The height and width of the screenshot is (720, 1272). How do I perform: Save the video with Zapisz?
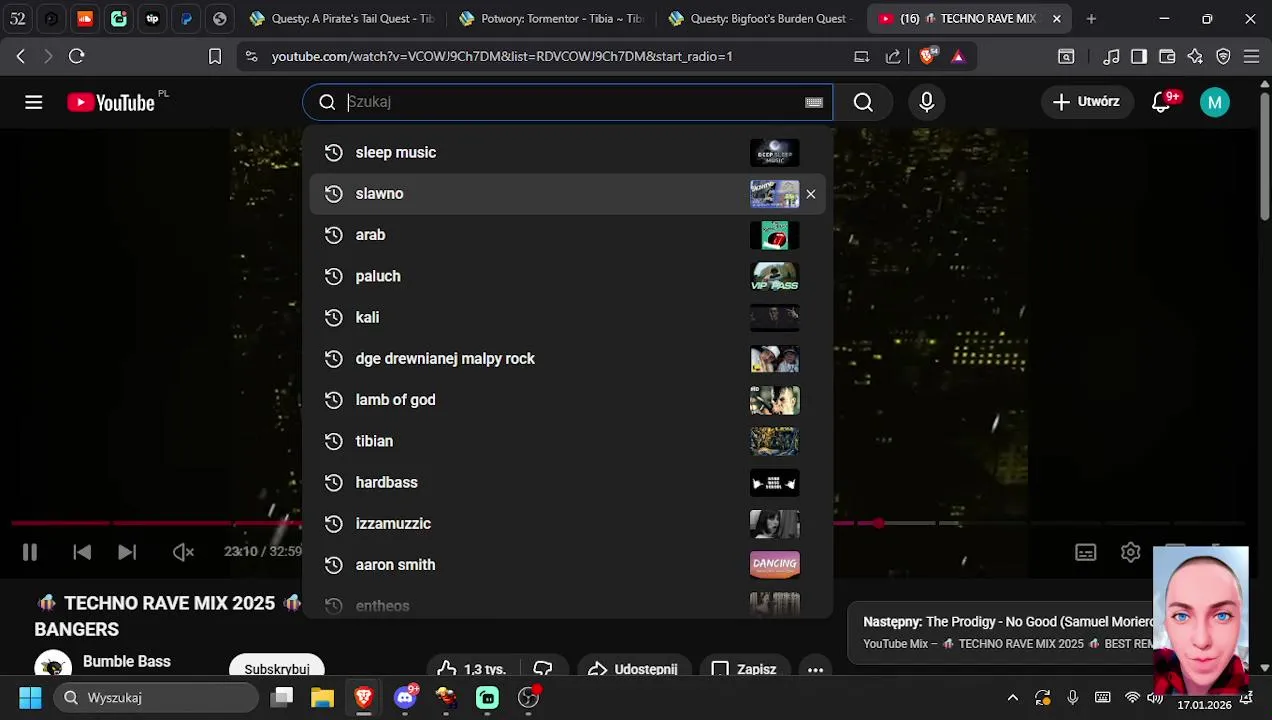click(743, 669)
